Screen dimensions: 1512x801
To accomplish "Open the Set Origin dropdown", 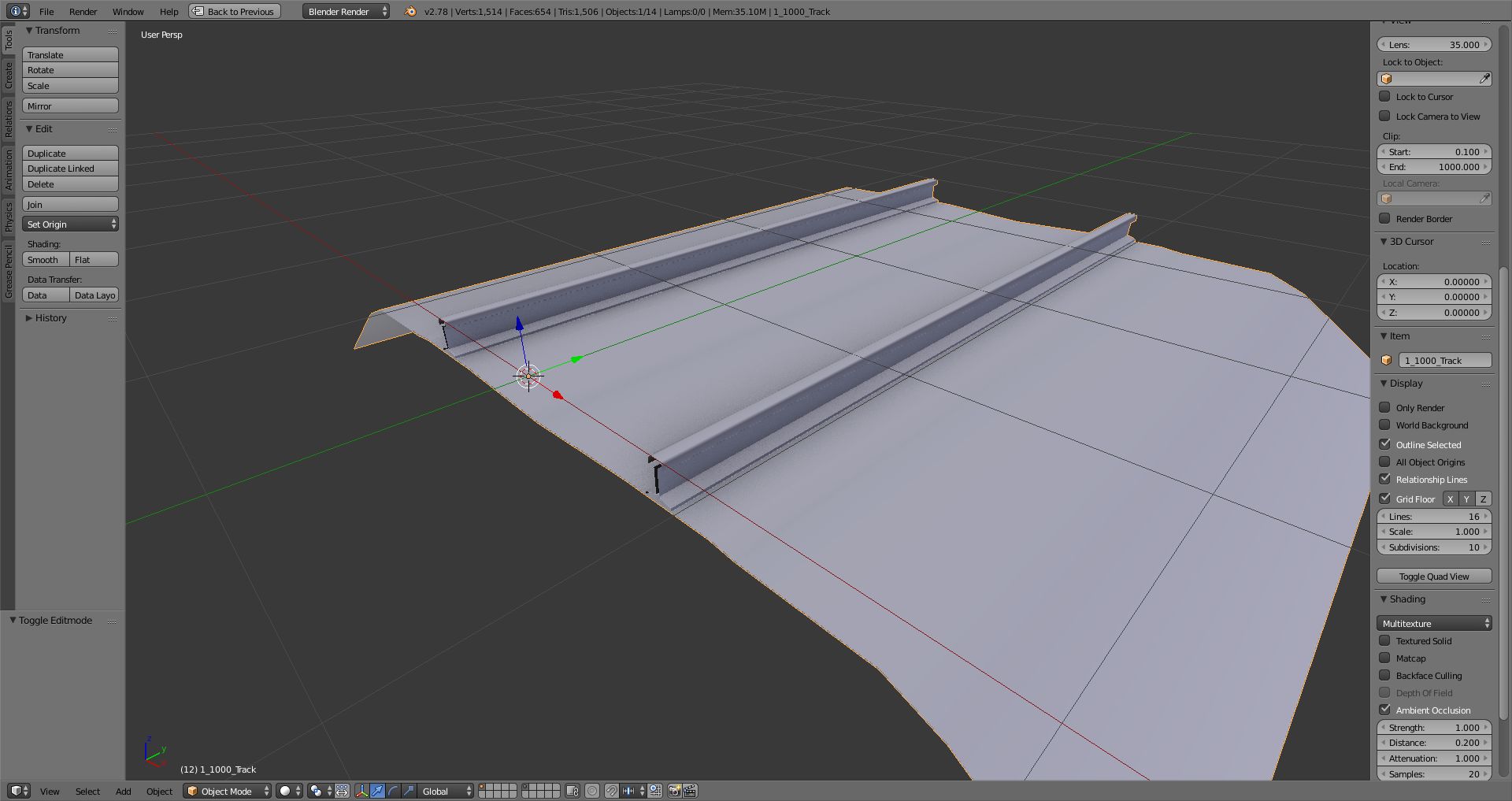I will click(70, 224).
